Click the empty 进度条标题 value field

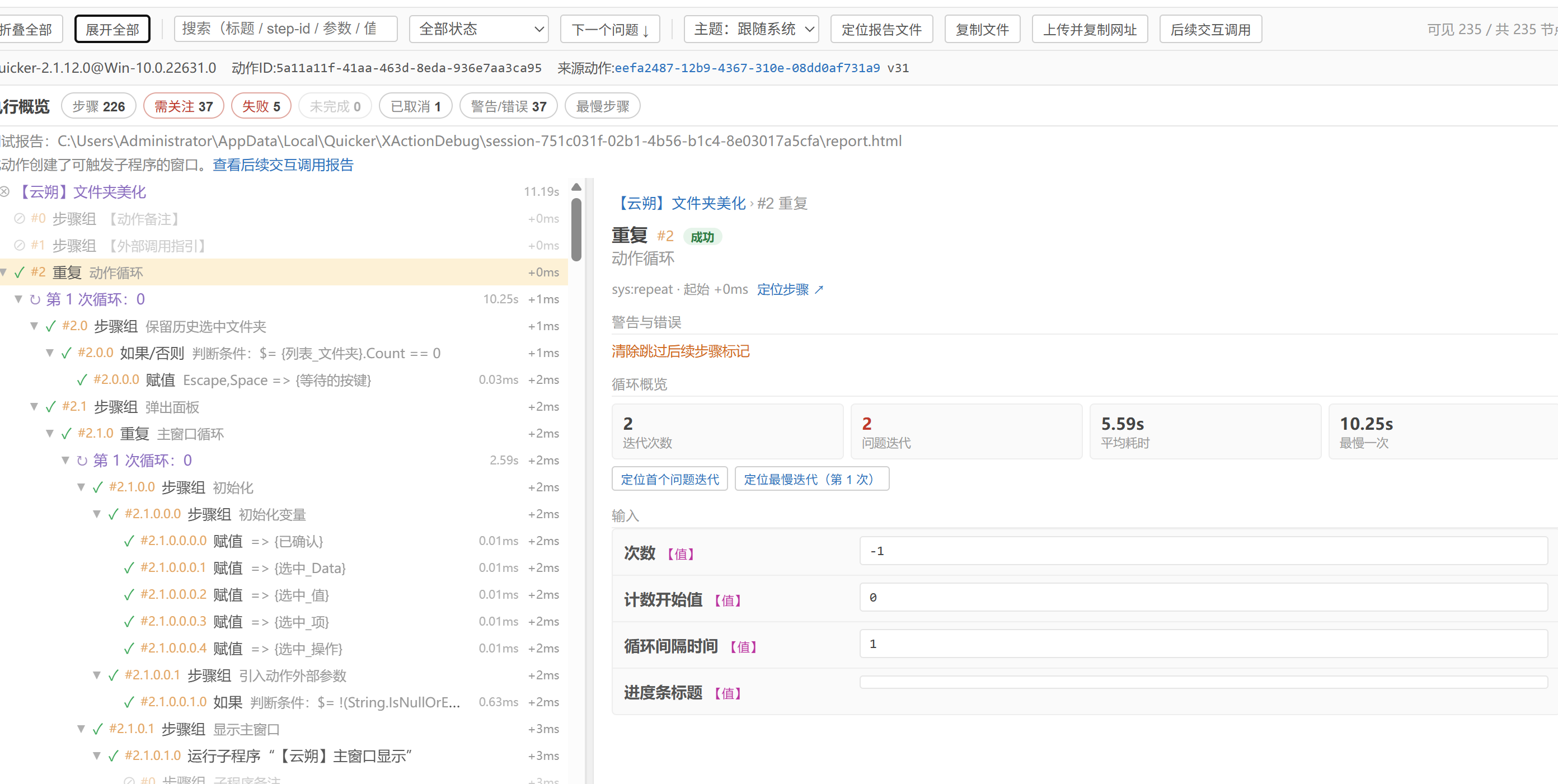tap(1203, 682)
